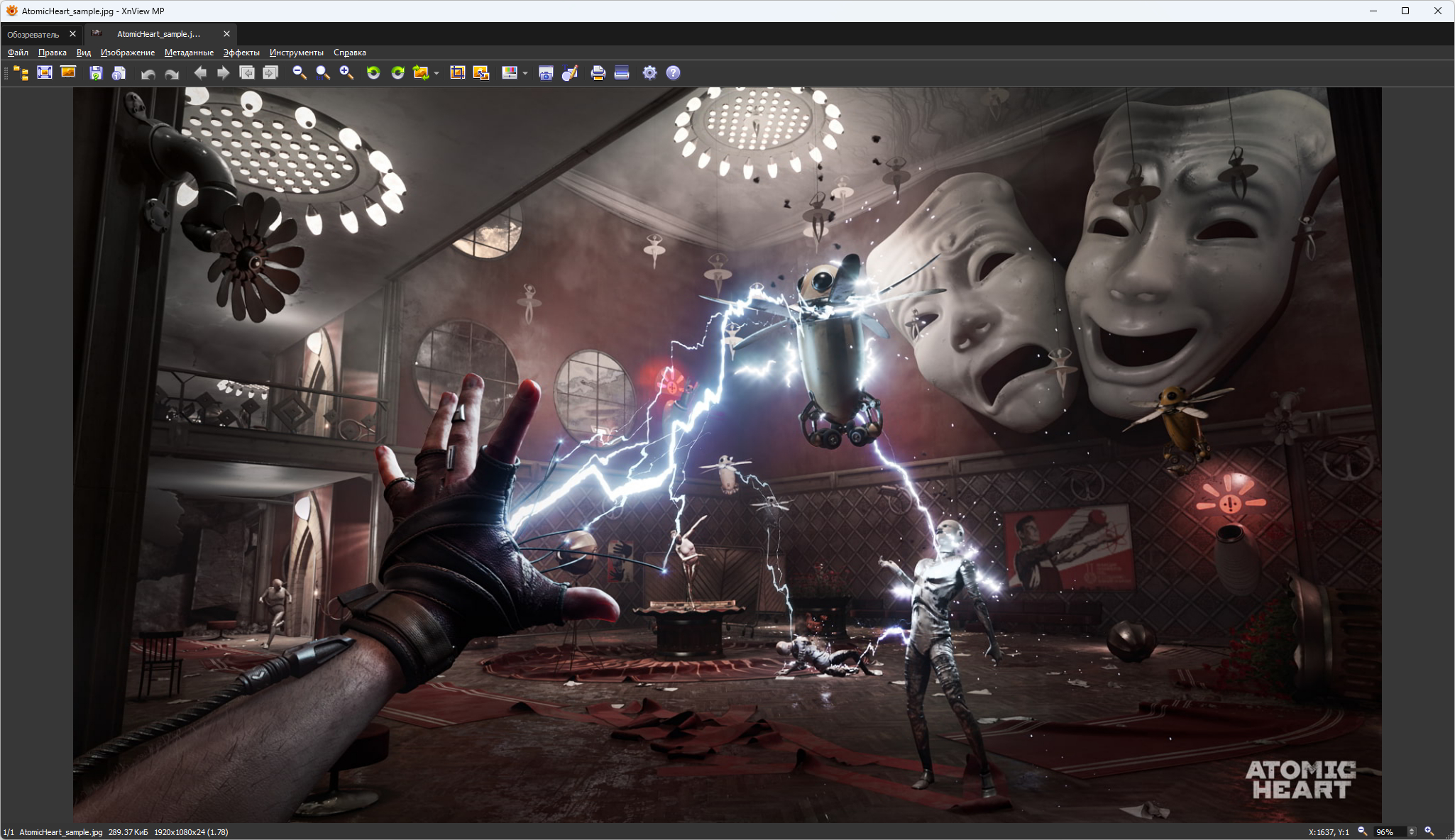Open the Browser tree view icon
Image resolution: width=1455 pixels, height=840 pixels.
click(21, 73)
